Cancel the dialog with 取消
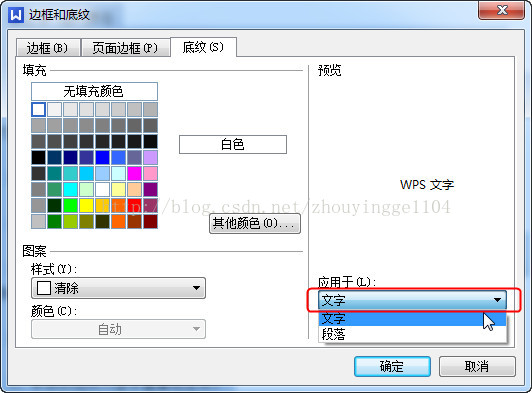Screen dimensions: 532x393 click(x=477, y=367)
